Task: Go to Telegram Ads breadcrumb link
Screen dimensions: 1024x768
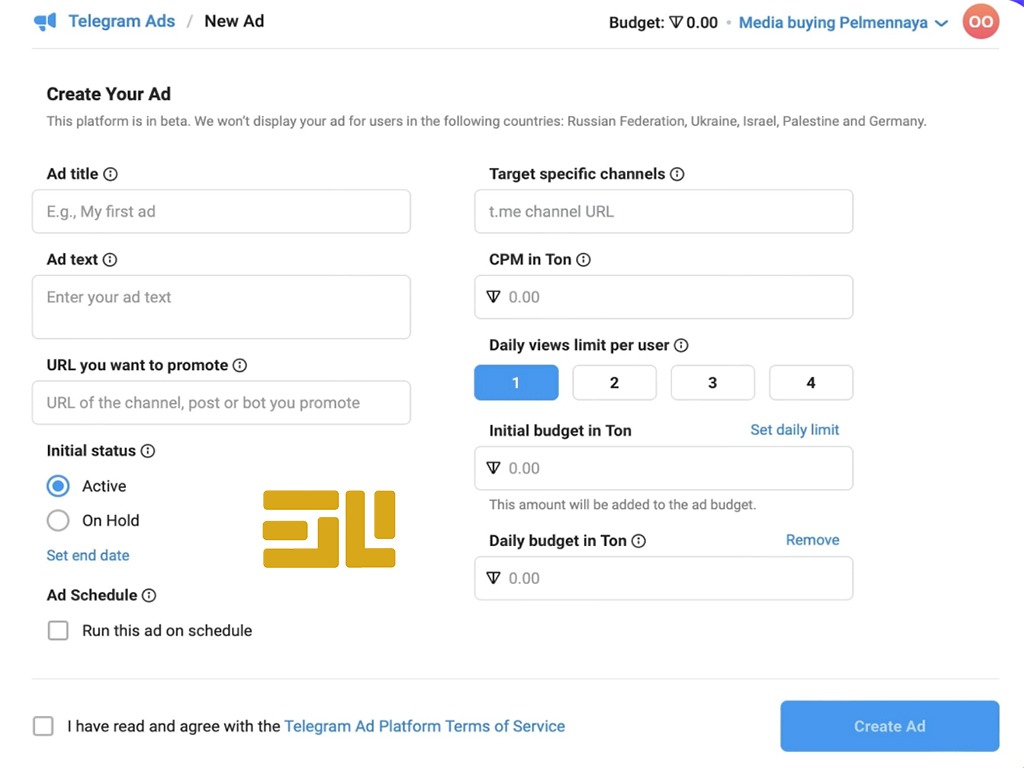Action: point(121,22)
